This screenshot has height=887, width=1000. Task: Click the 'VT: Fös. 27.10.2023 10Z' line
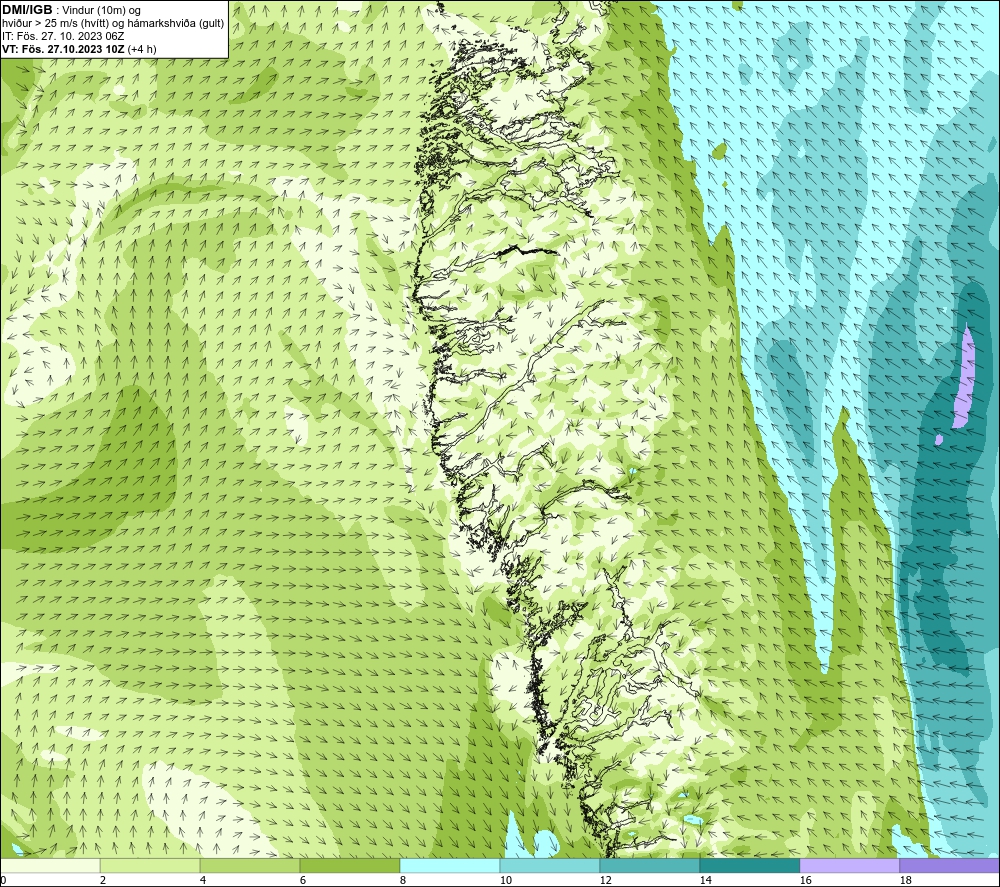79,48
